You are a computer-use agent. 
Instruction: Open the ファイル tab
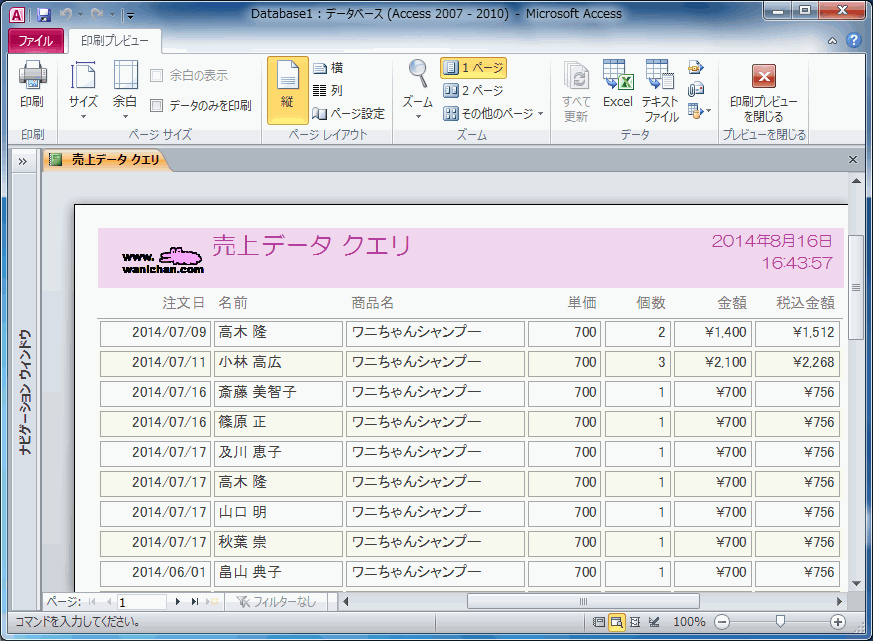point(36,41)
